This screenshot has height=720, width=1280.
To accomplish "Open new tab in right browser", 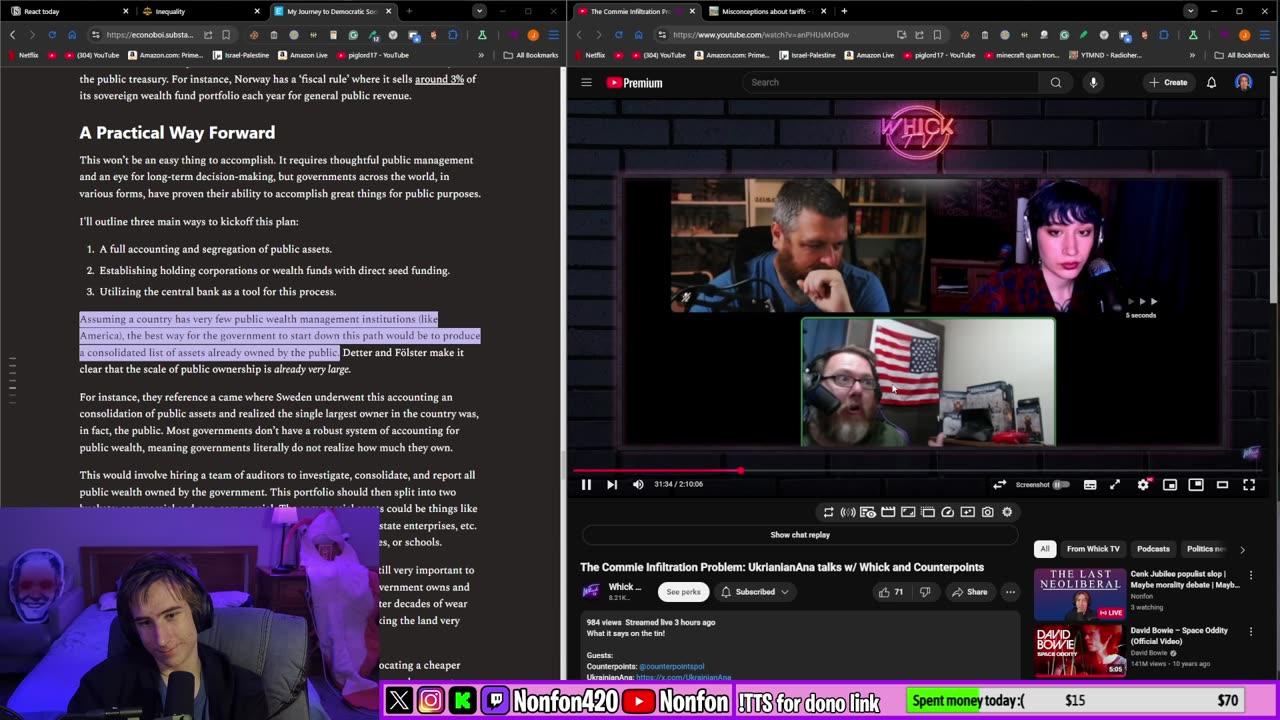I will [x=844, y=11].
